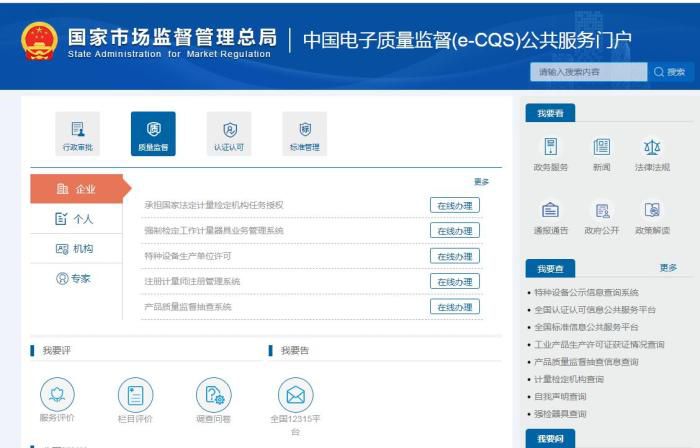Open 强检器具查询 link

(560, 414)
